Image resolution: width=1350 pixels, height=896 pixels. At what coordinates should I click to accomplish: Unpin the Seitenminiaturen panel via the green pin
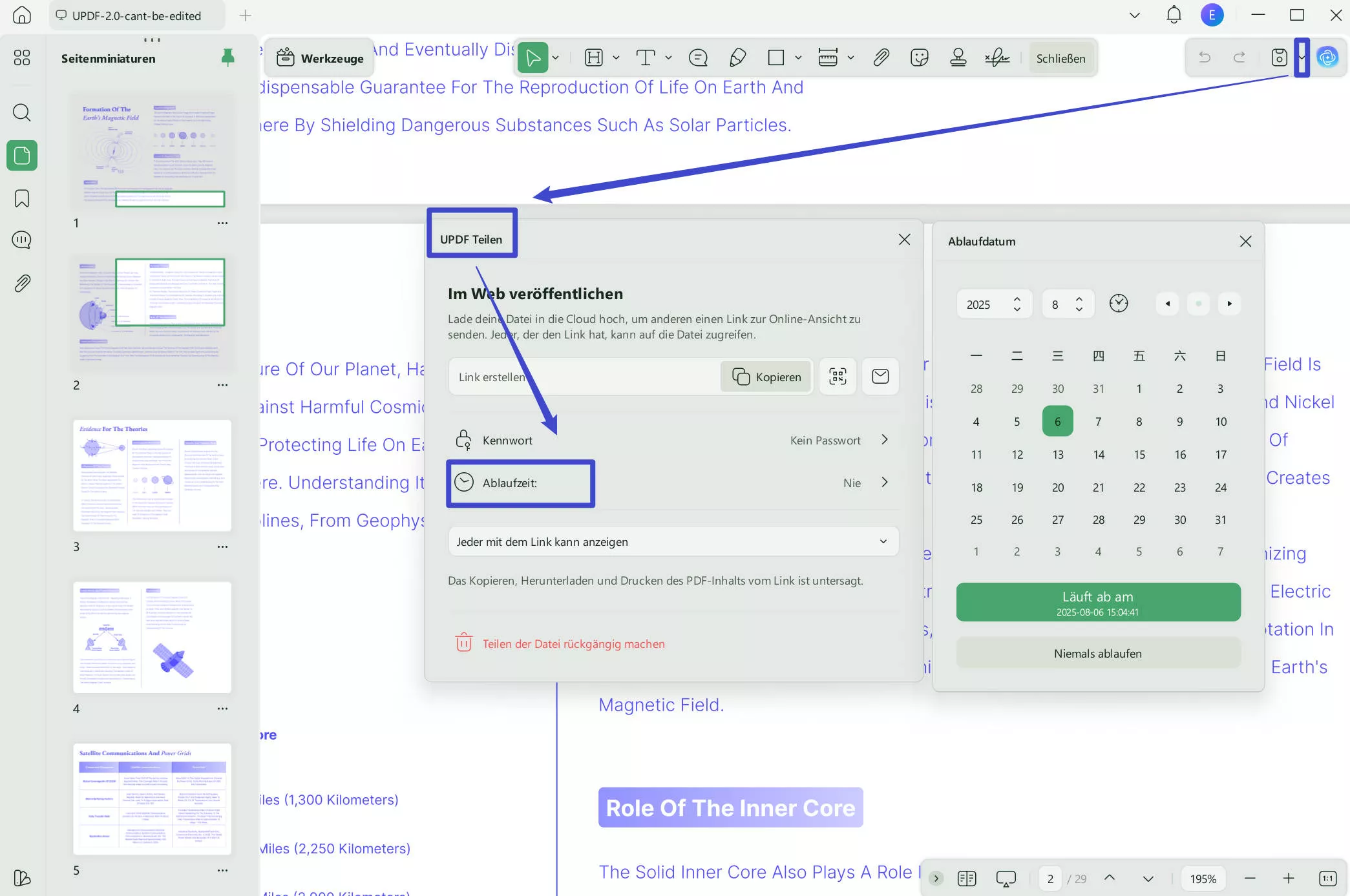click(227, 58)
